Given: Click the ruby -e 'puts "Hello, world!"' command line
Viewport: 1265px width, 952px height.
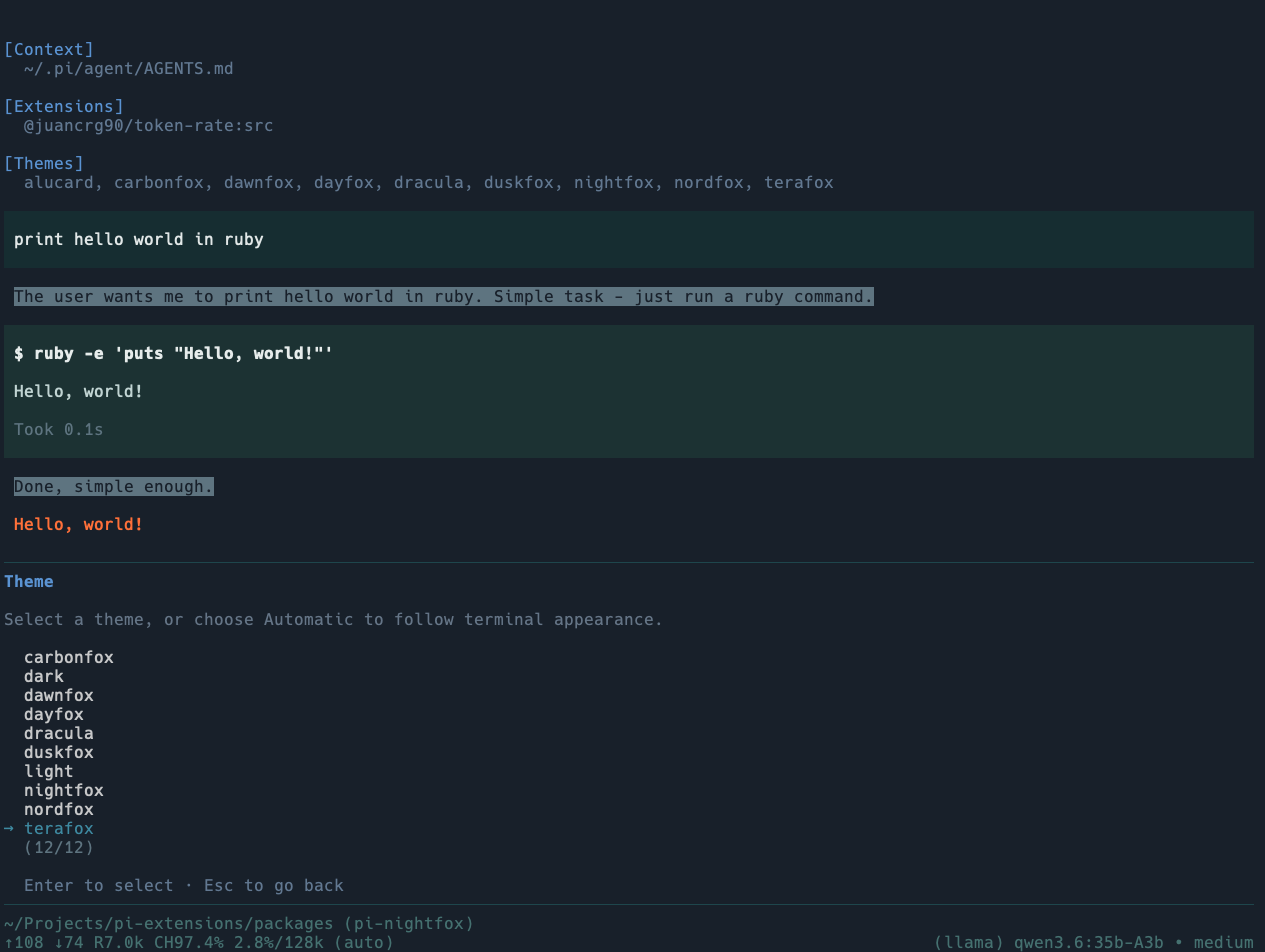Looking at the screenshot, I should click(x=173, y=353).
